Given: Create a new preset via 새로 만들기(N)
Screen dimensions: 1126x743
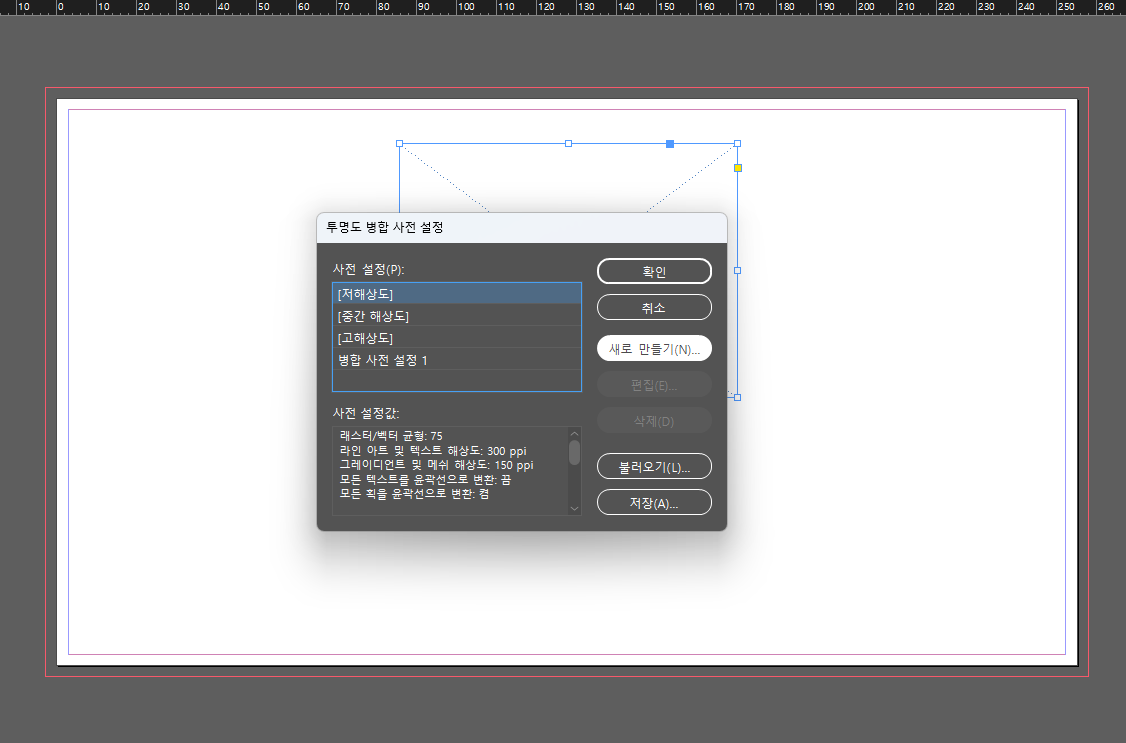Looking at the screenshot, I should click(x=654, y=347).
